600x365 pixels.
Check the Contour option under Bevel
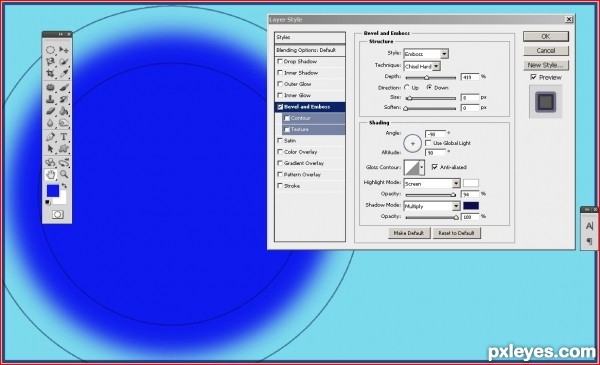point(287,118)
